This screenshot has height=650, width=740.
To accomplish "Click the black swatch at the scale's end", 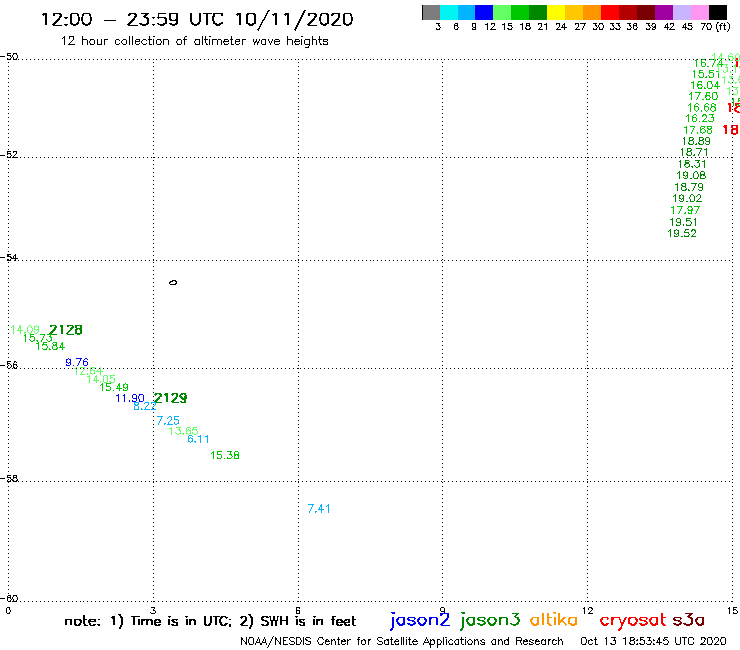I will coord(718,12).
